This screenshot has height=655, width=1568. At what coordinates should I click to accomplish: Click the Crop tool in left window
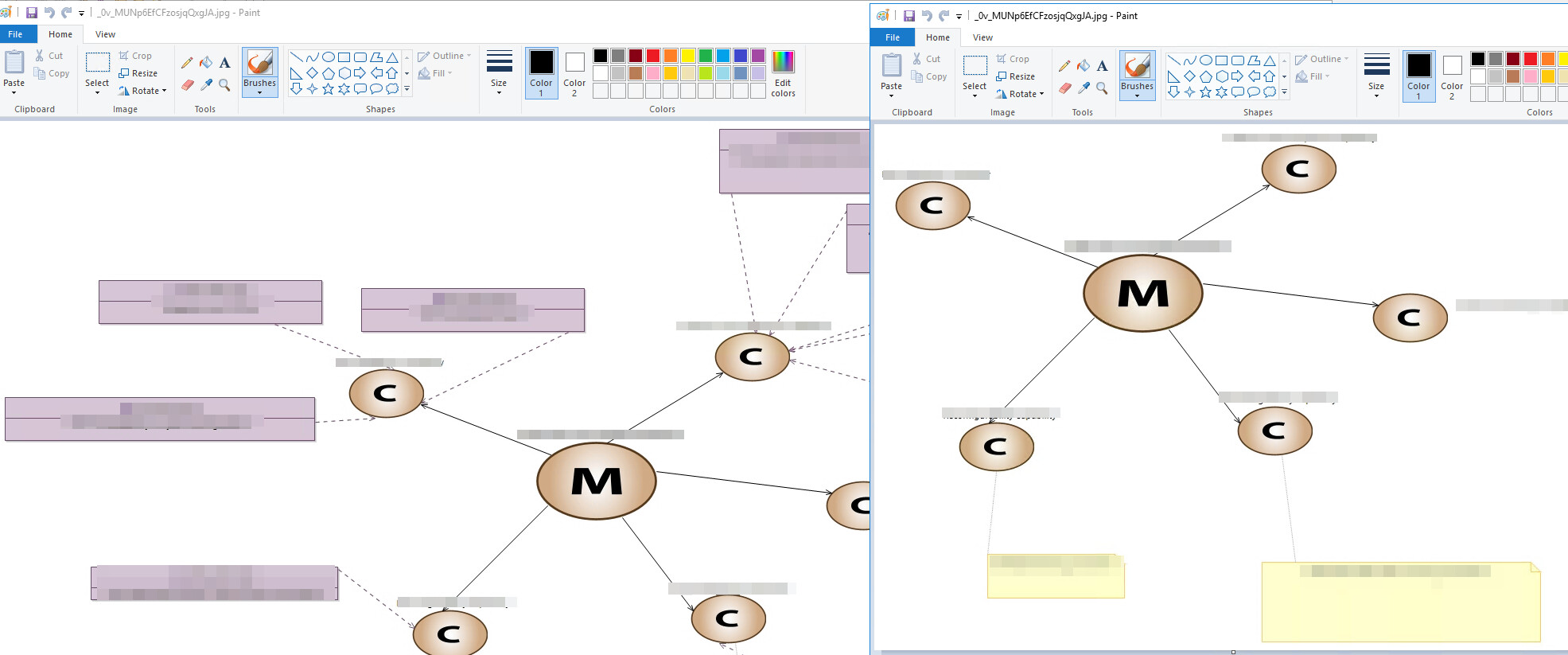[x=135, y=56]
